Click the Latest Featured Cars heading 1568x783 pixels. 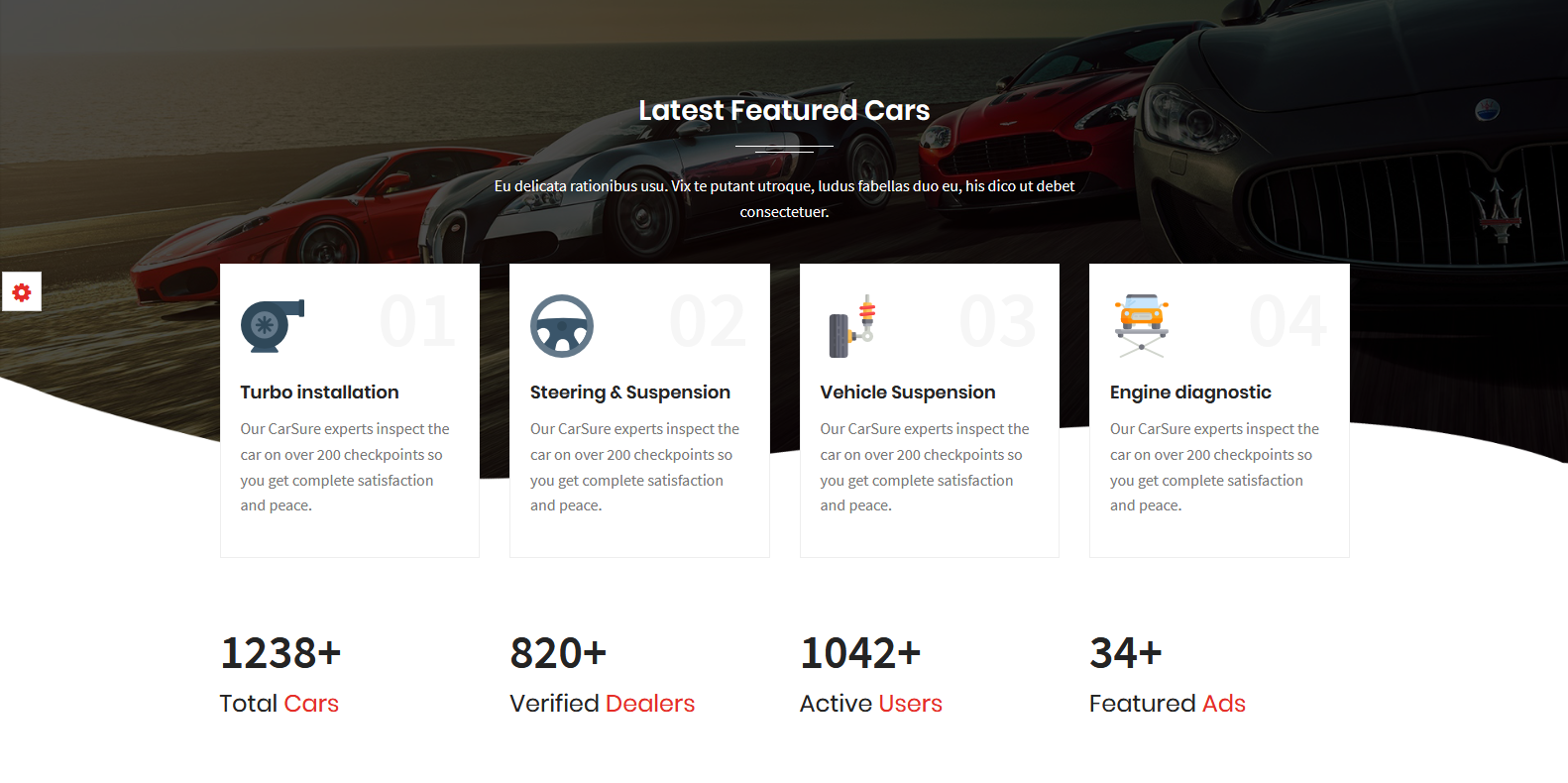click(x=783, y=110)
